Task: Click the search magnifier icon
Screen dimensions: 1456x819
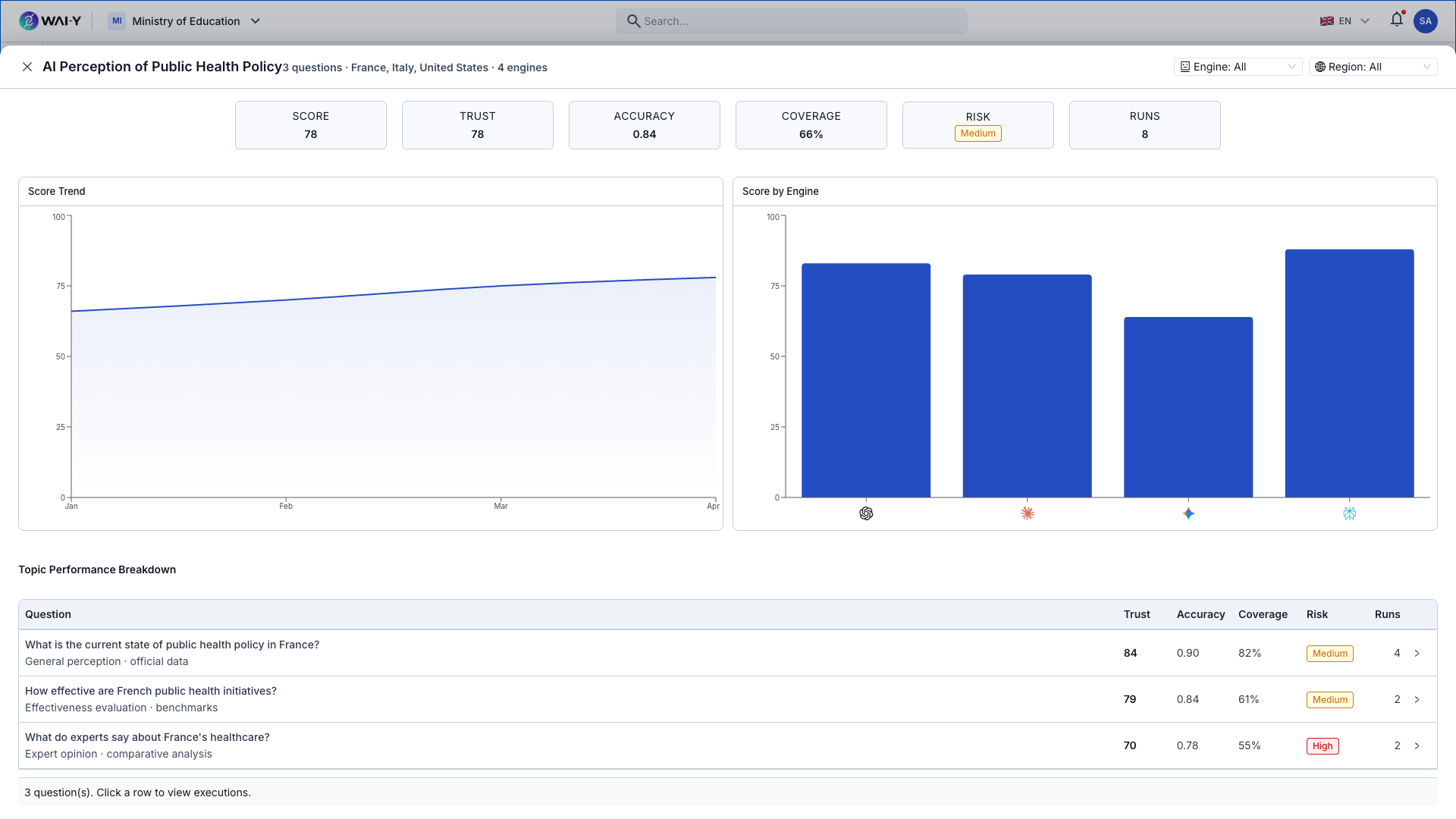Action: click(x=634, y=20)
